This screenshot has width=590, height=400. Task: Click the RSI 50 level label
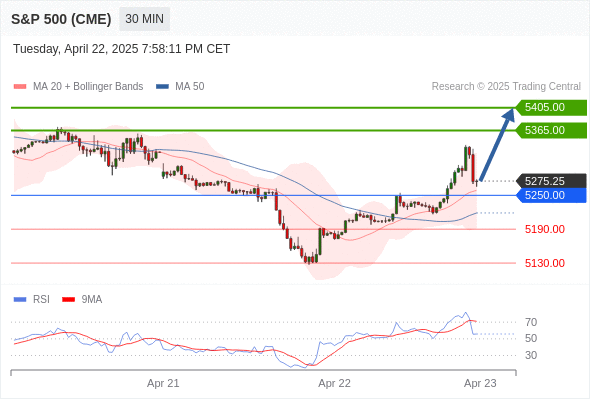531,338
